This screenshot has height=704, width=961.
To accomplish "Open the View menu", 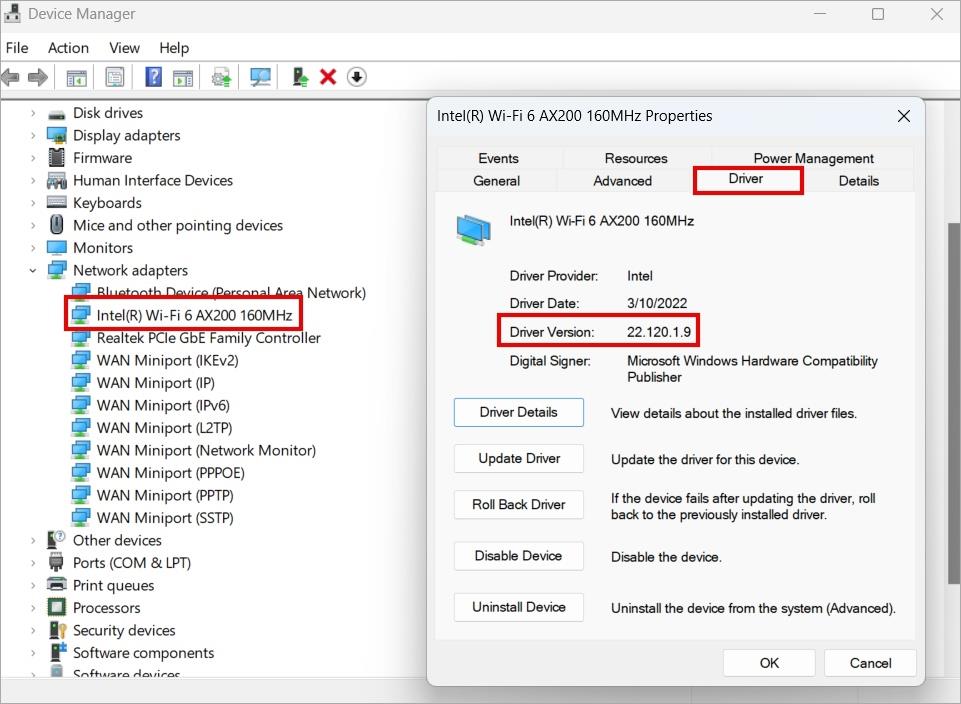I will [x=124, y=48].
